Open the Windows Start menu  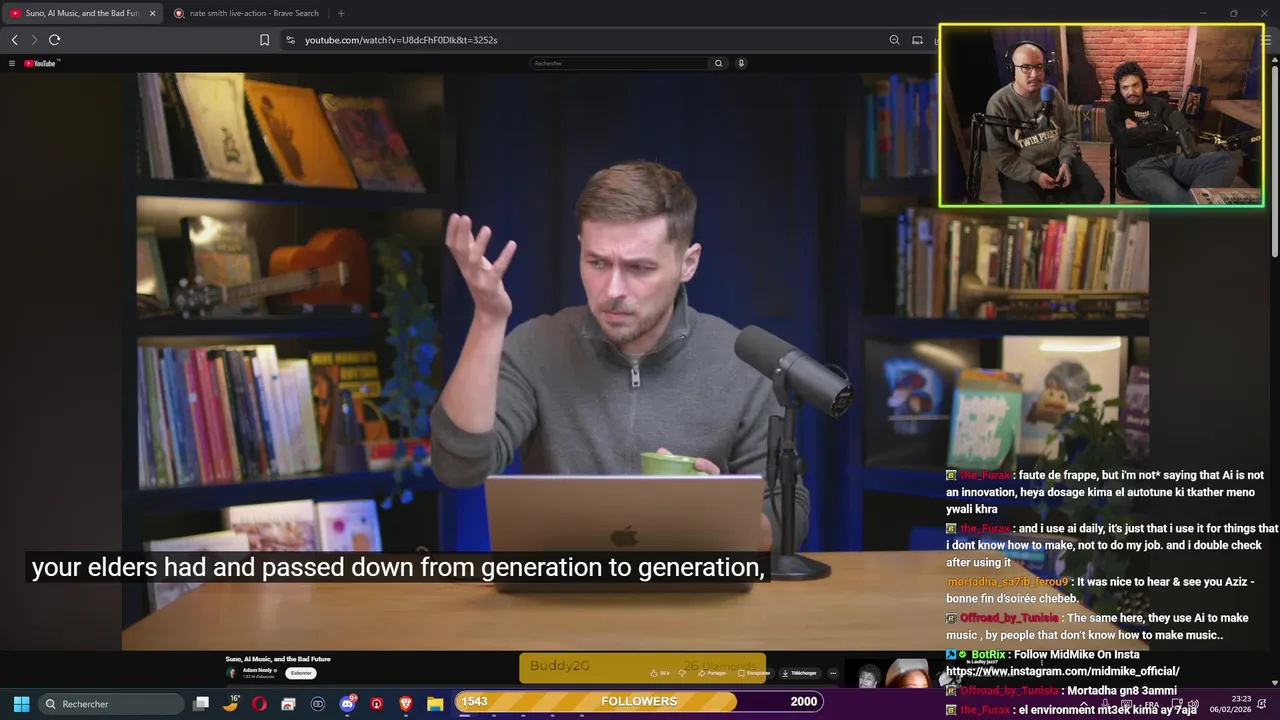click(x=21, y=704)
